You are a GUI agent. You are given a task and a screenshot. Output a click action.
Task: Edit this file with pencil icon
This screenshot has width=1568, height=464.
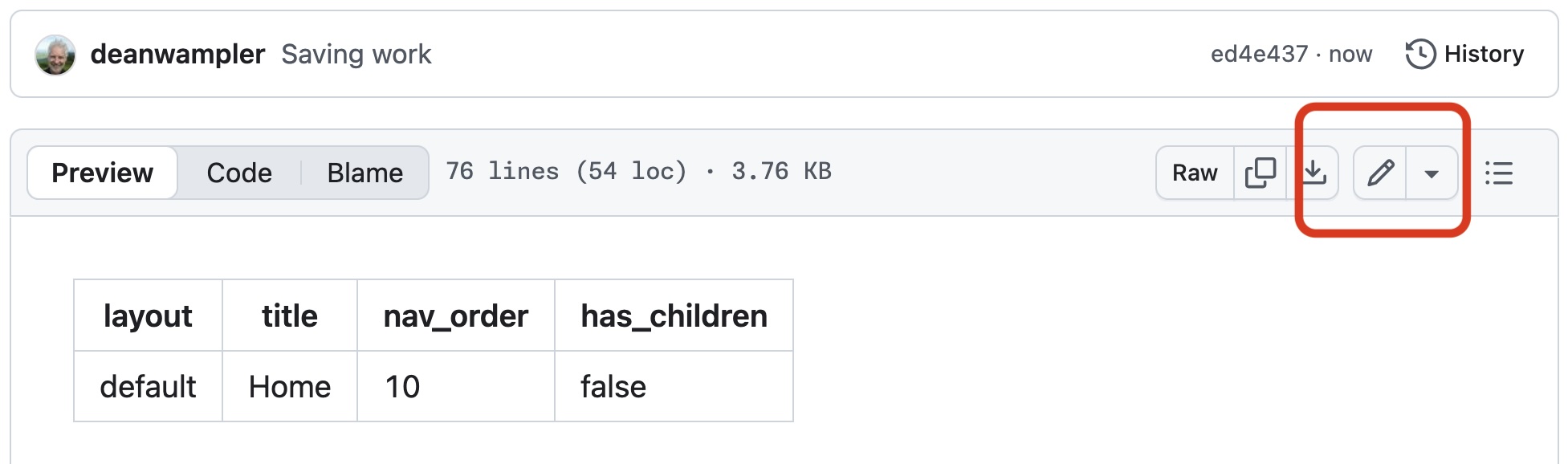click(x=1380, y=173)
